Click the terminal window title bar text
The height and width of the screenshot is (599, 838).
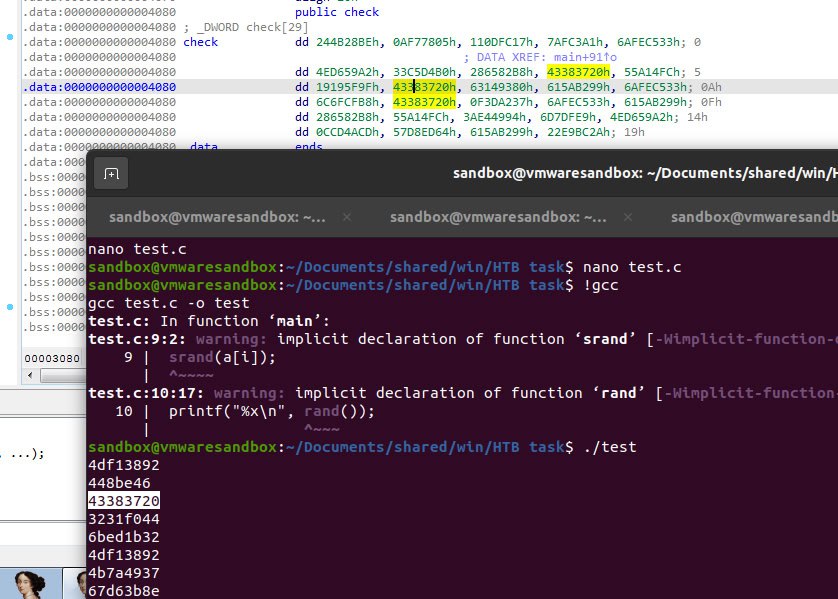tap(645, 173)
